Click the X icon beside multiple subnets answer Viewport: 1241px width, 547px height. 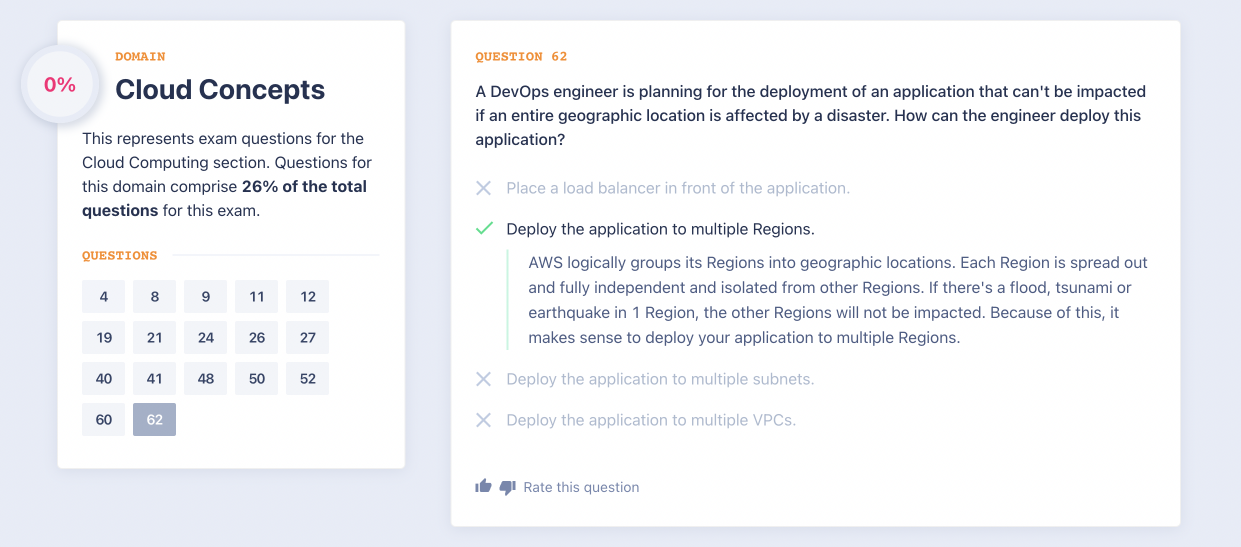pos(484,379)
